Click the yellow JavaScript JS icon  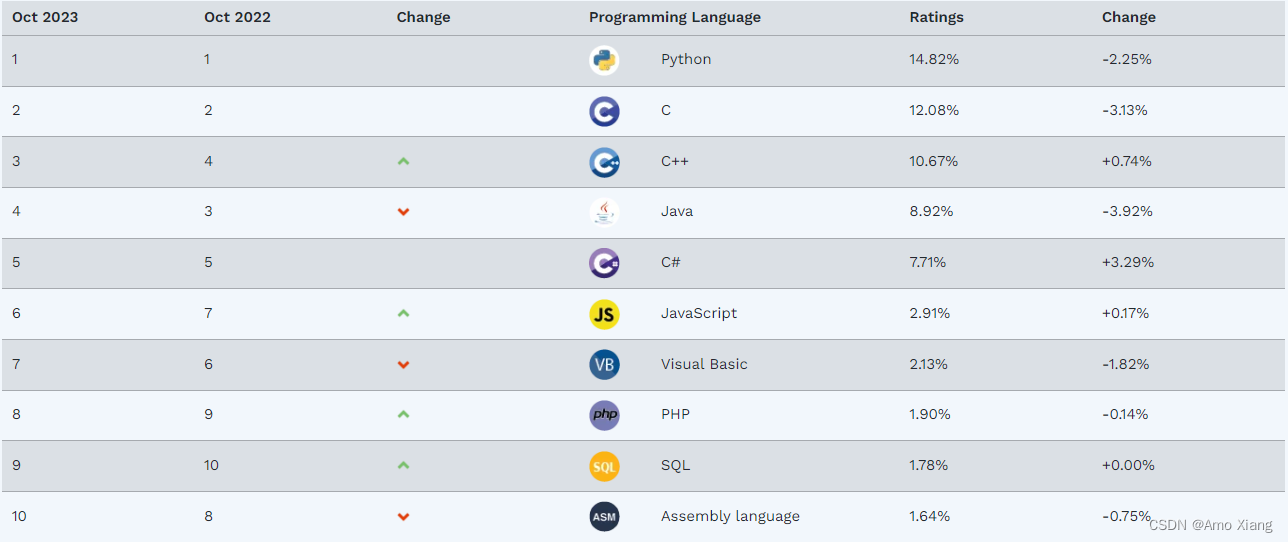604,314
